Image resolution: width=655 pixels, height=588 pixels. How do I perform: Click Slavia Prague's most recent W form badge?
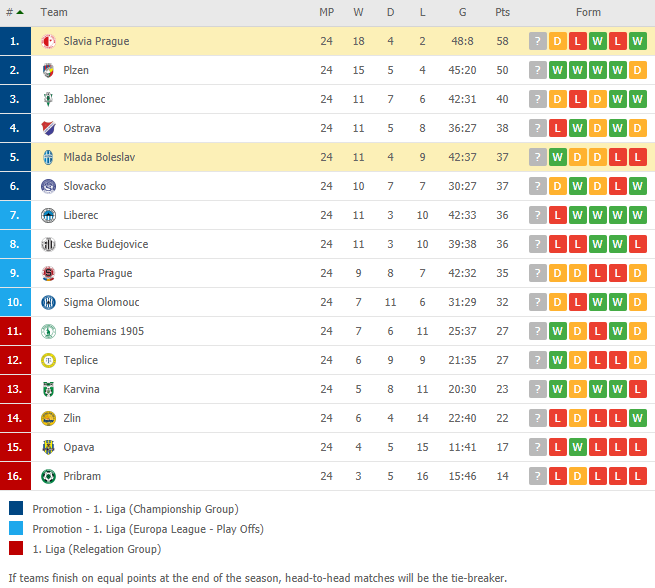coord(638,41)
